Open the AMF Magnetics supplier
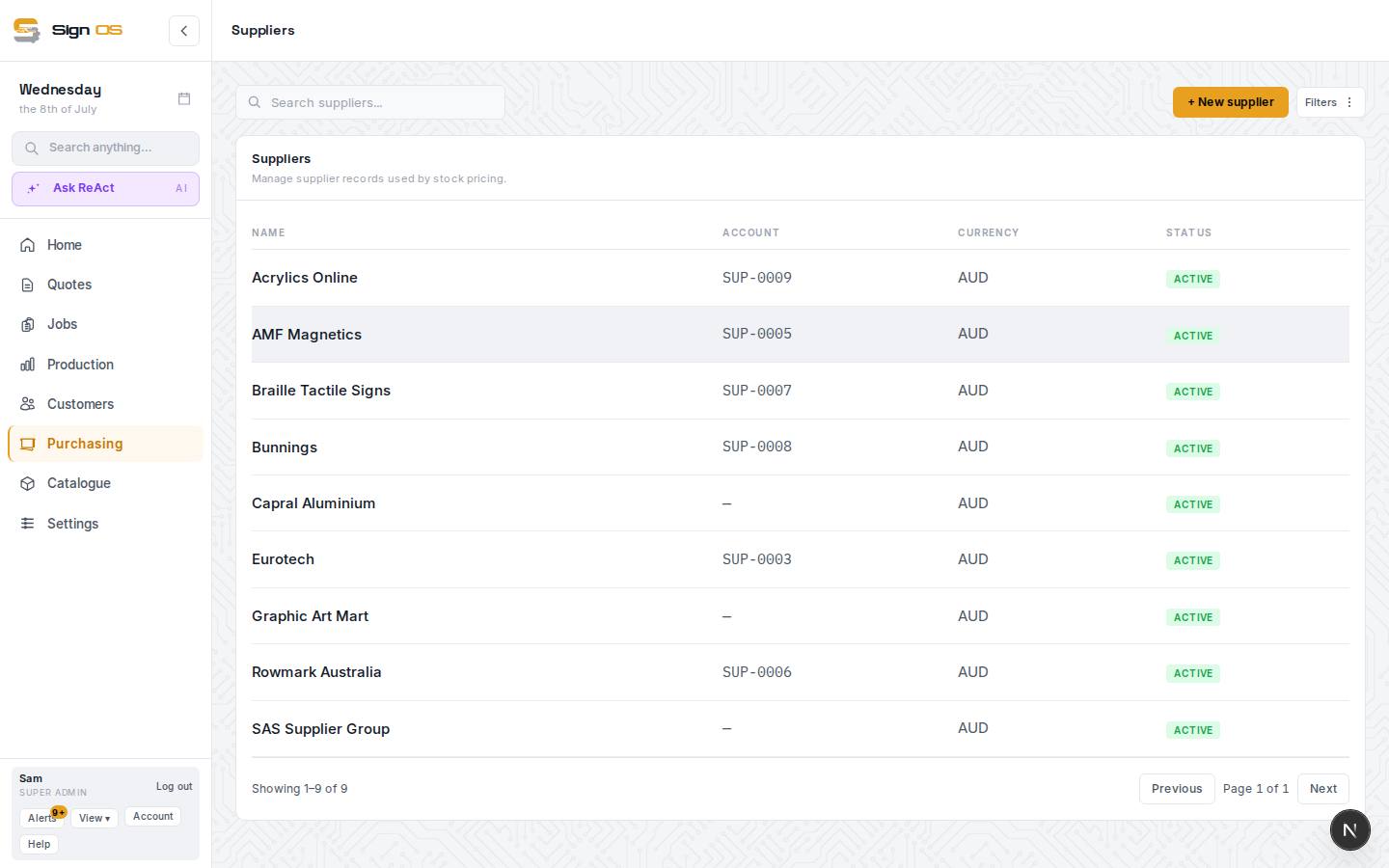The height and width of the screenshot is (868, 1389). coord(801,335)
